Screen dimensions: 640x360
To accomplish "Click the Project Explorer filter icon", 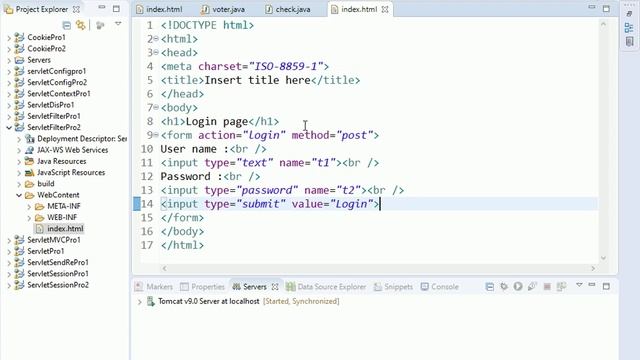I will (x=100, y=26).
